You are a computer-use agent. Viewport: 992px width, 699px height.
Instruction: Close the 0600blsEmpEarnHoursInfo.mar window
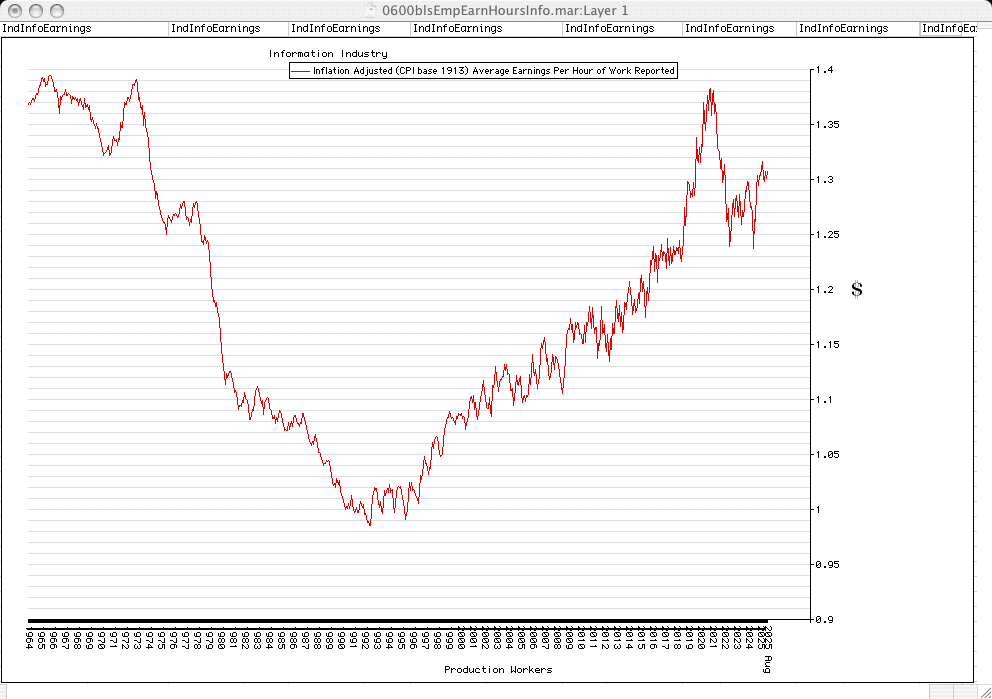[14, 10]
